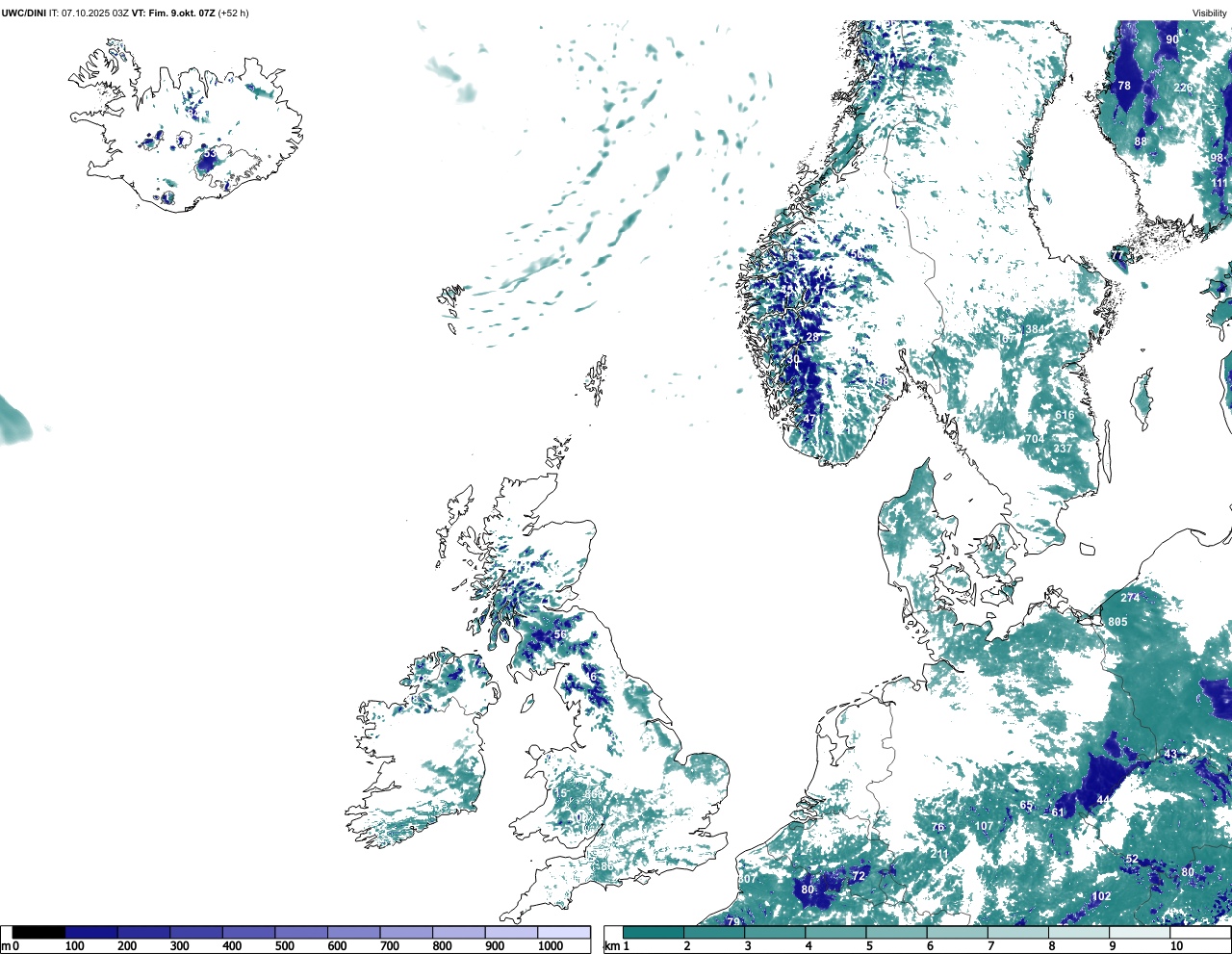Click the value 53 over Iceland glacier

(x=210, y=154)
